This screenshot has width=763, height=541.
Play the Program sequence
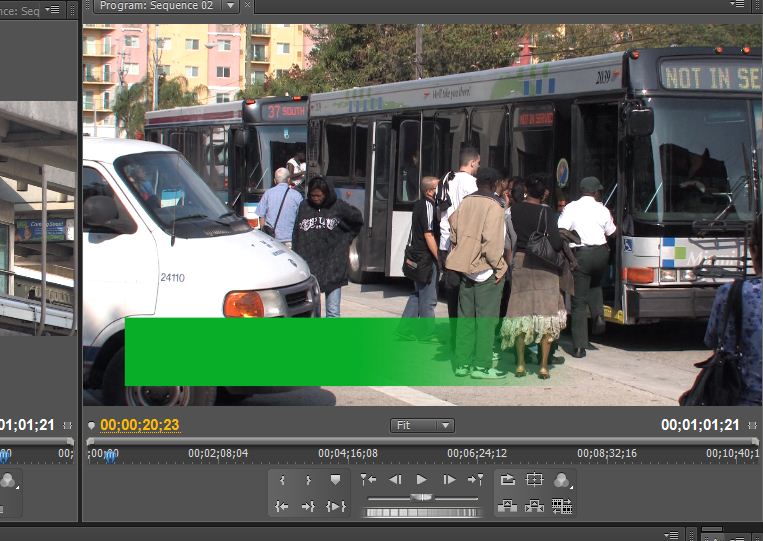coord(422,480)
